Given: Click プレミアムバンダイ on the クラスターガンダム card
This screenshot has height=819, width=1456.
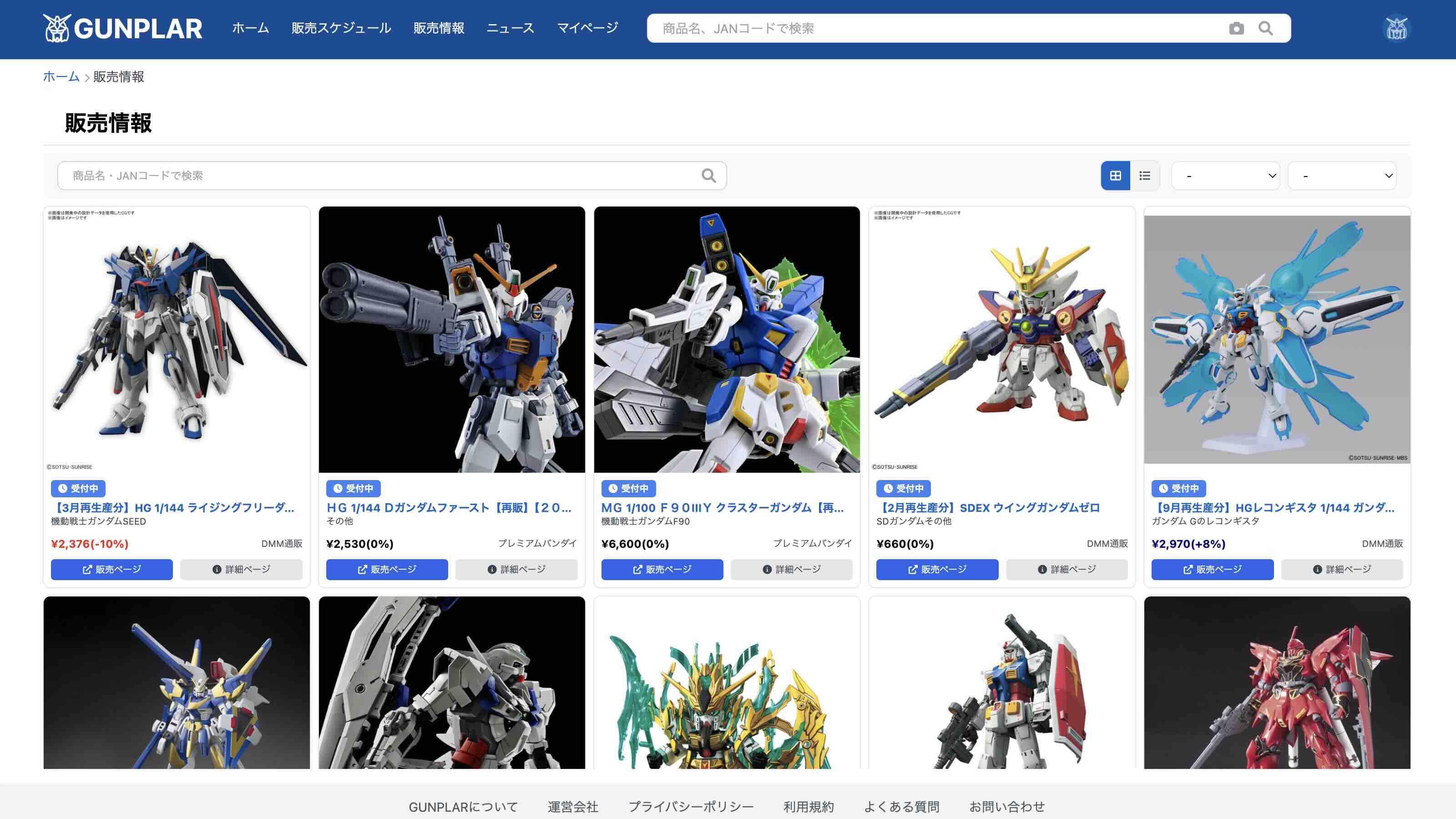Looking at the screenshot, I should [812, 543].
